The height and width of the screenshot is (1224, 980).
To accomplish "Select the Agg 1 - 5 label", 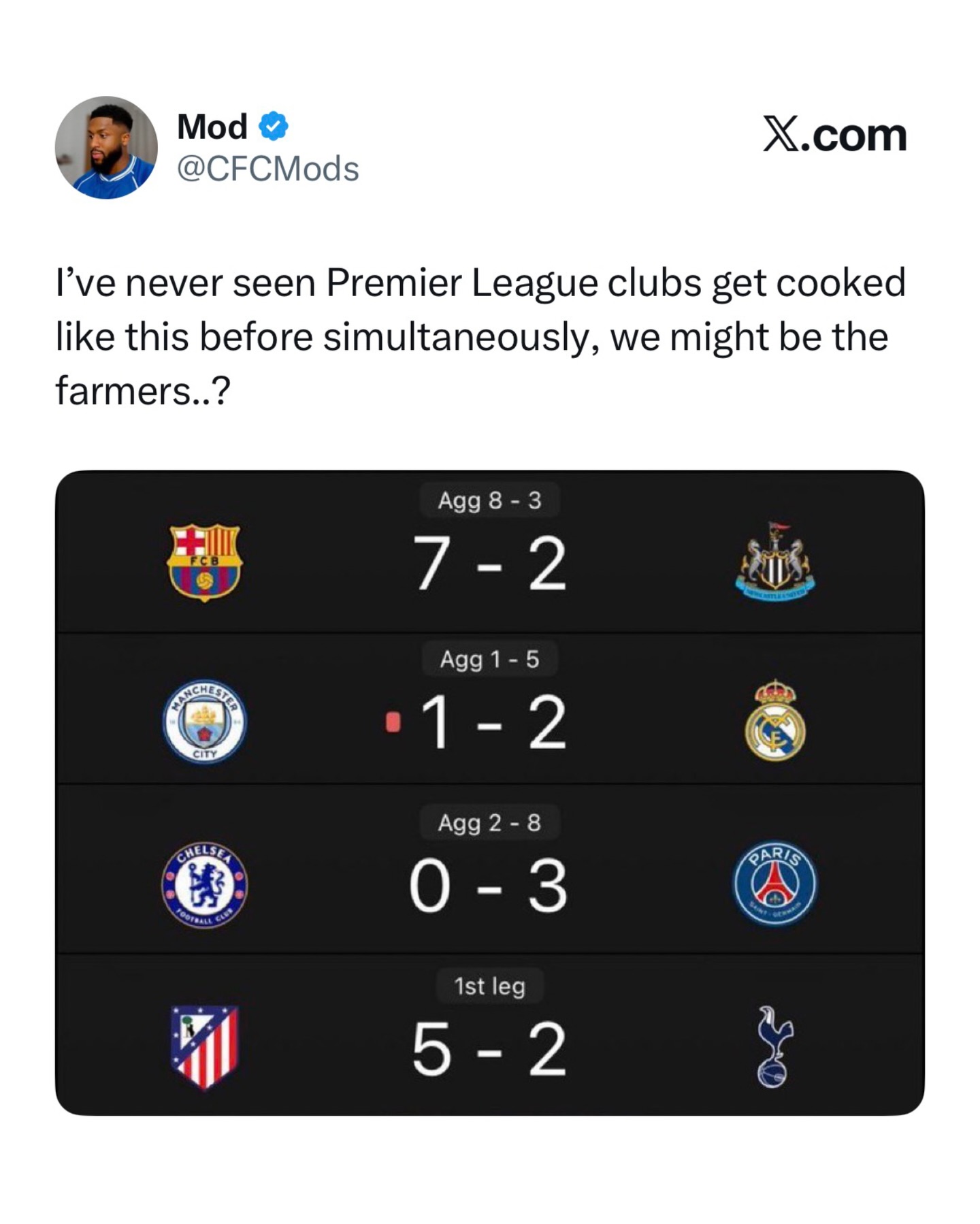I will 489,659.
